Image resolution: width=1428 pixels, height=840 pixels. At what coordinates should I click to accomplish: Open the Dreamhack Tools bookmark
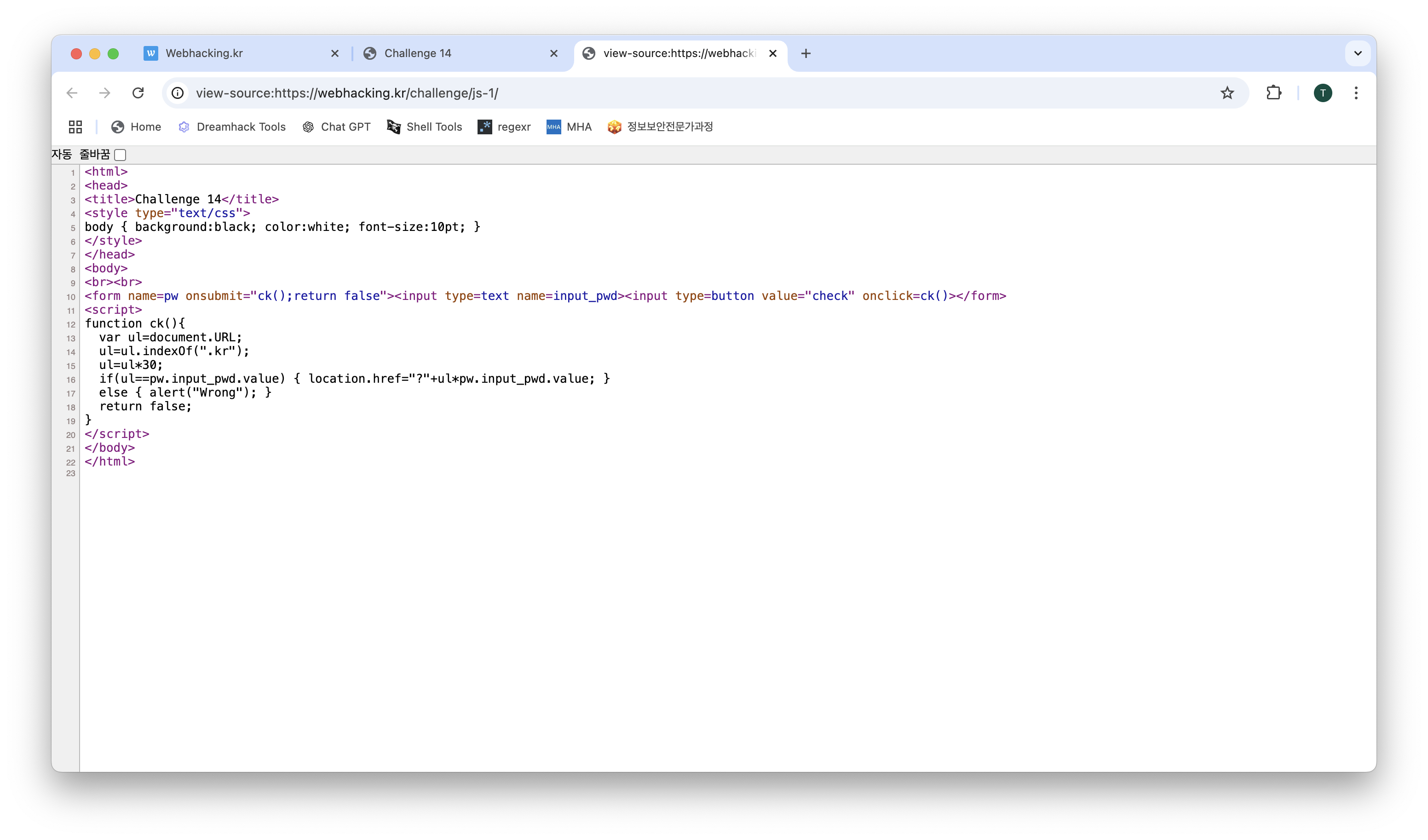point(232,127)
